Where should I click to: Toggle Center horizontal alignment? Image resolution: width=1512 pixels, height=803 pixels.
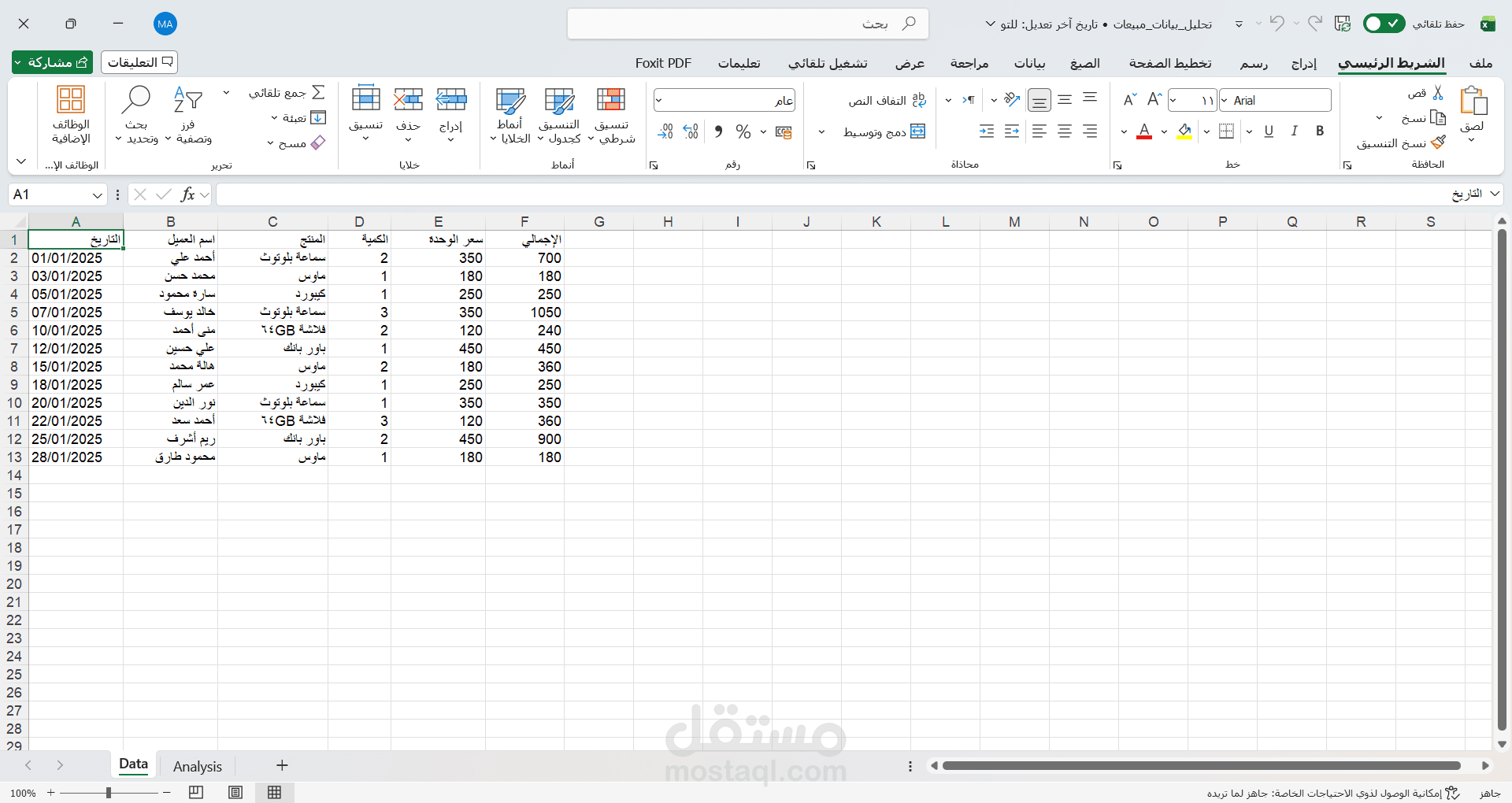(x=1065, y=131)
